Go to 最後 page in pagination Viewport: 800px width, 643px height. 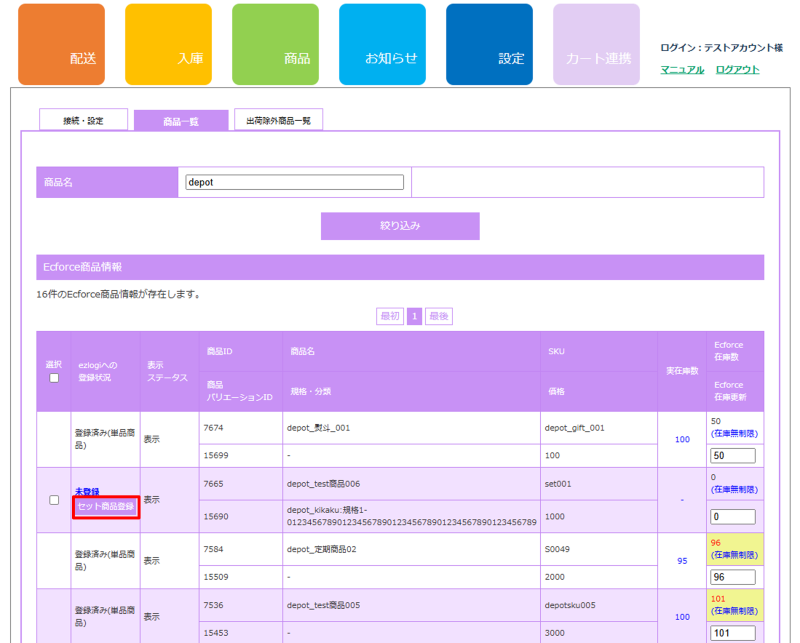pyautogui.click(x=439, y=316)
